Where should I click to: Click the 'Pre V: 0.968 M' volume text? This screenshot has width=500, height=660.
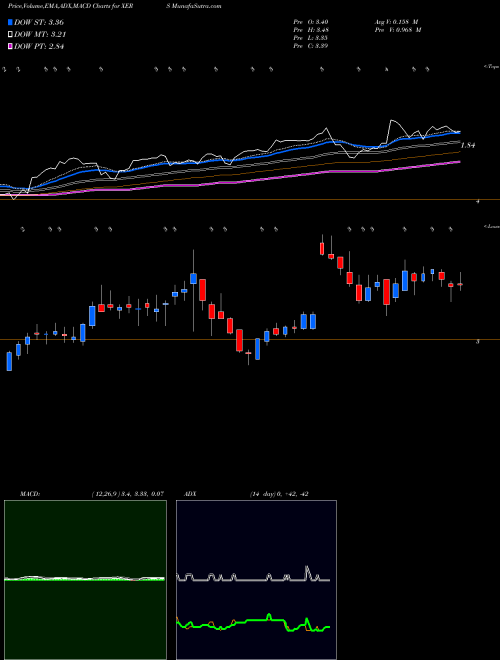397,30
